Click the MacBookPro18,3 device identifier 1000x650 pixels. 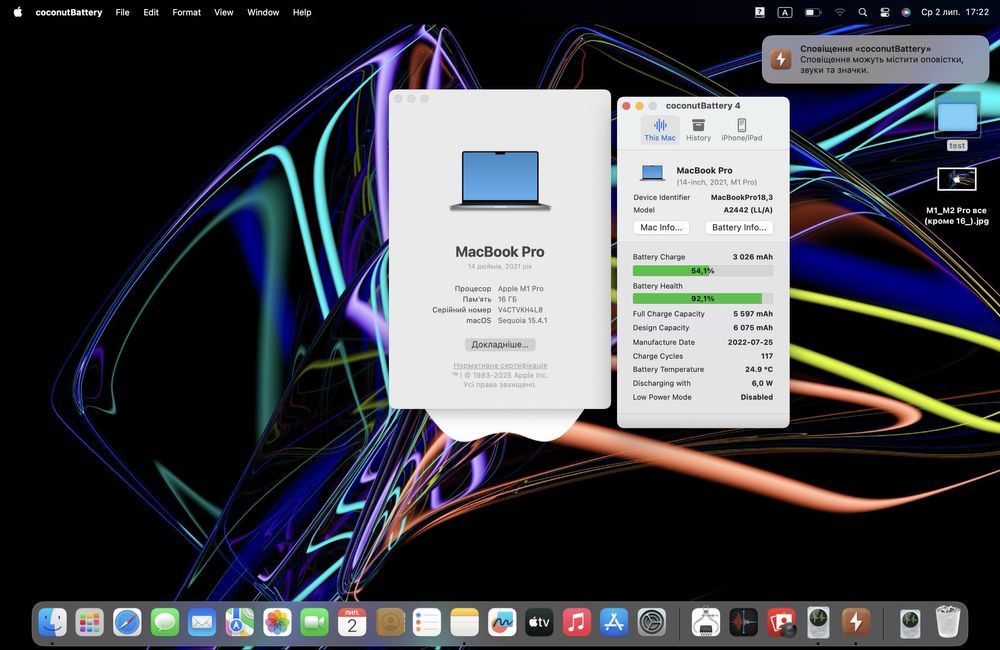pyautogui.click(x=742, y=198)
